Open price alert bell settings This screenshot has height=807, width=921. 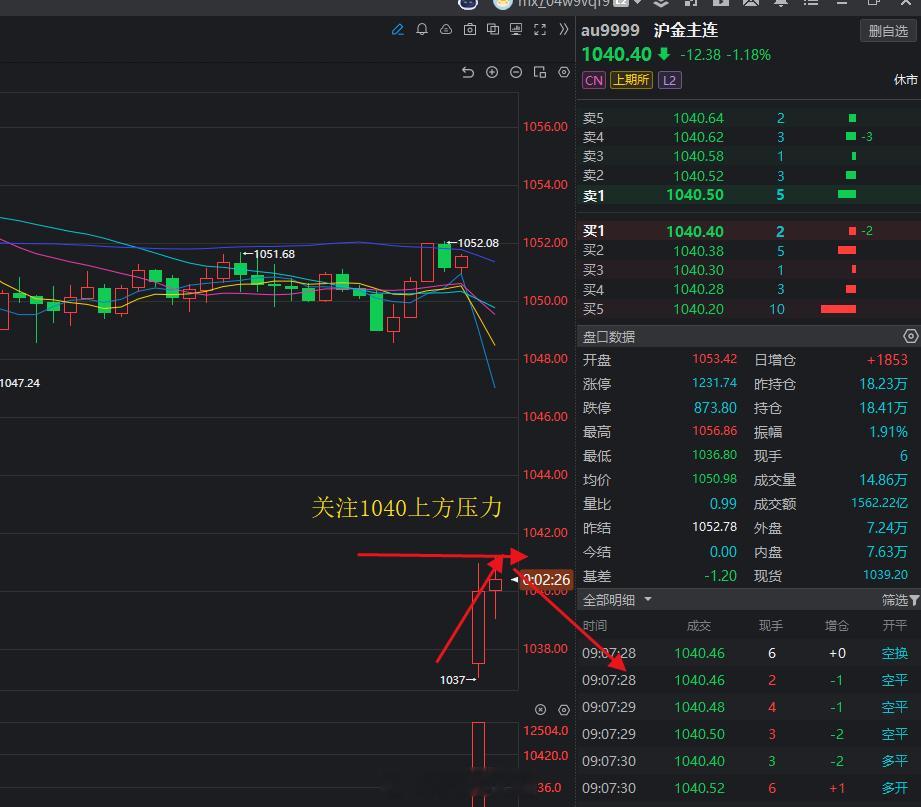[423, 30]
